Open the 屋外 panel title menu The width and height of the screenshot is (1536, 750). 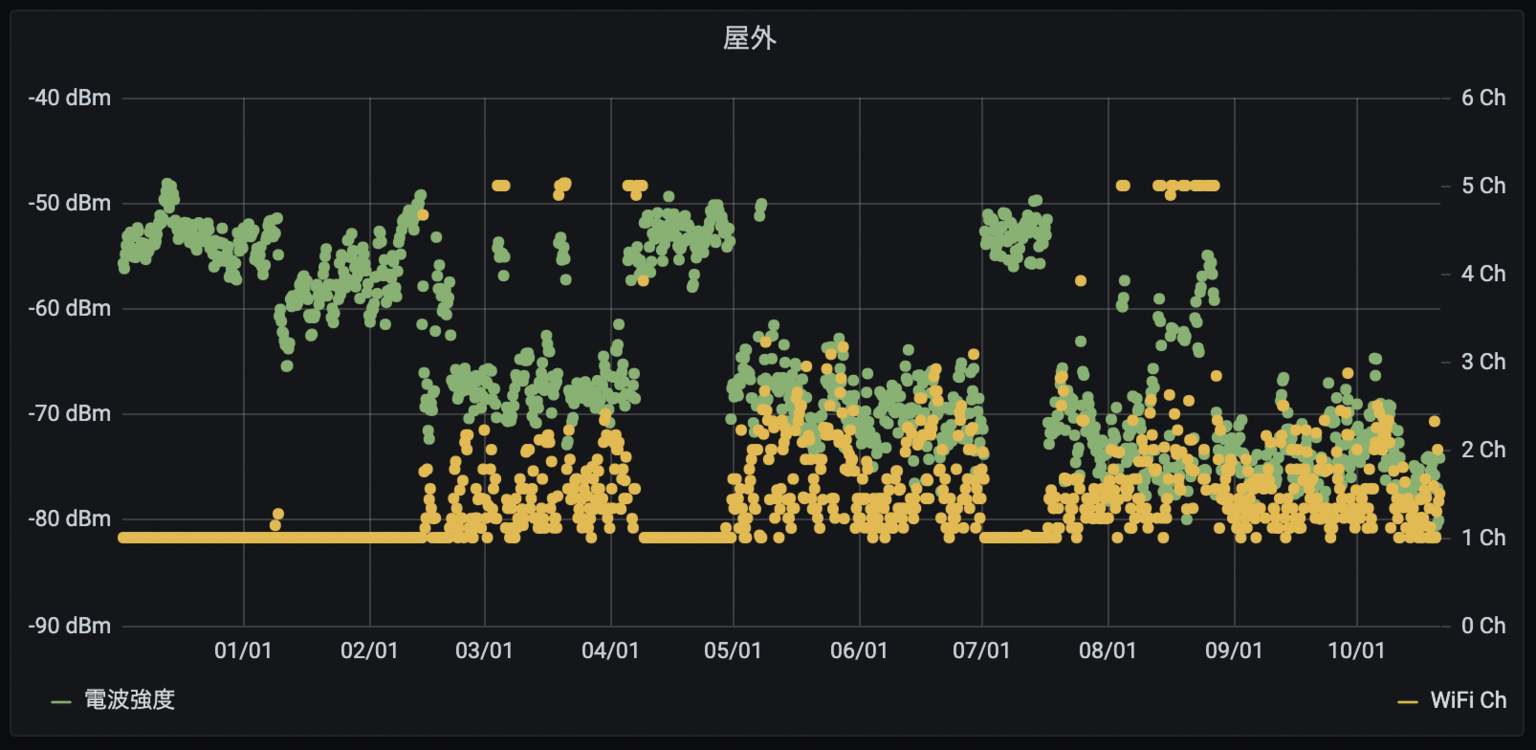[750, 39]
